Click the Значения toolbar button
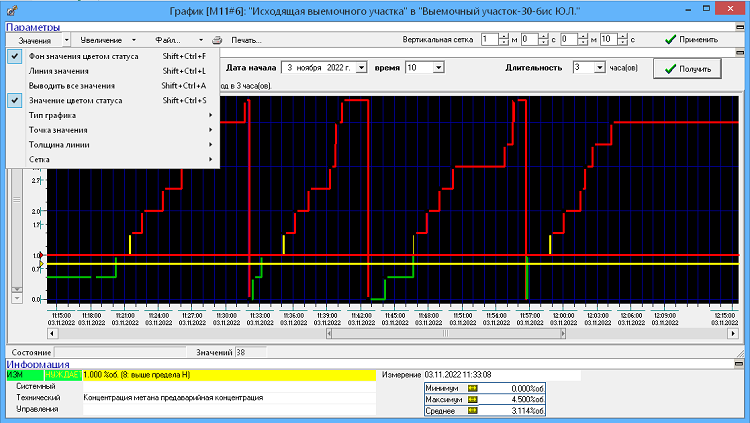The width and height of the screenshot is (750, 423). pos(34,40)
